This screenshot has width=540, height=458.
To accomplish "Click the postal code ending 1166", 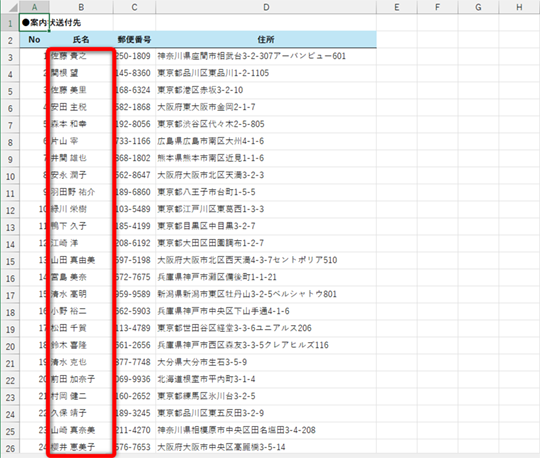I will coord(134,142).
